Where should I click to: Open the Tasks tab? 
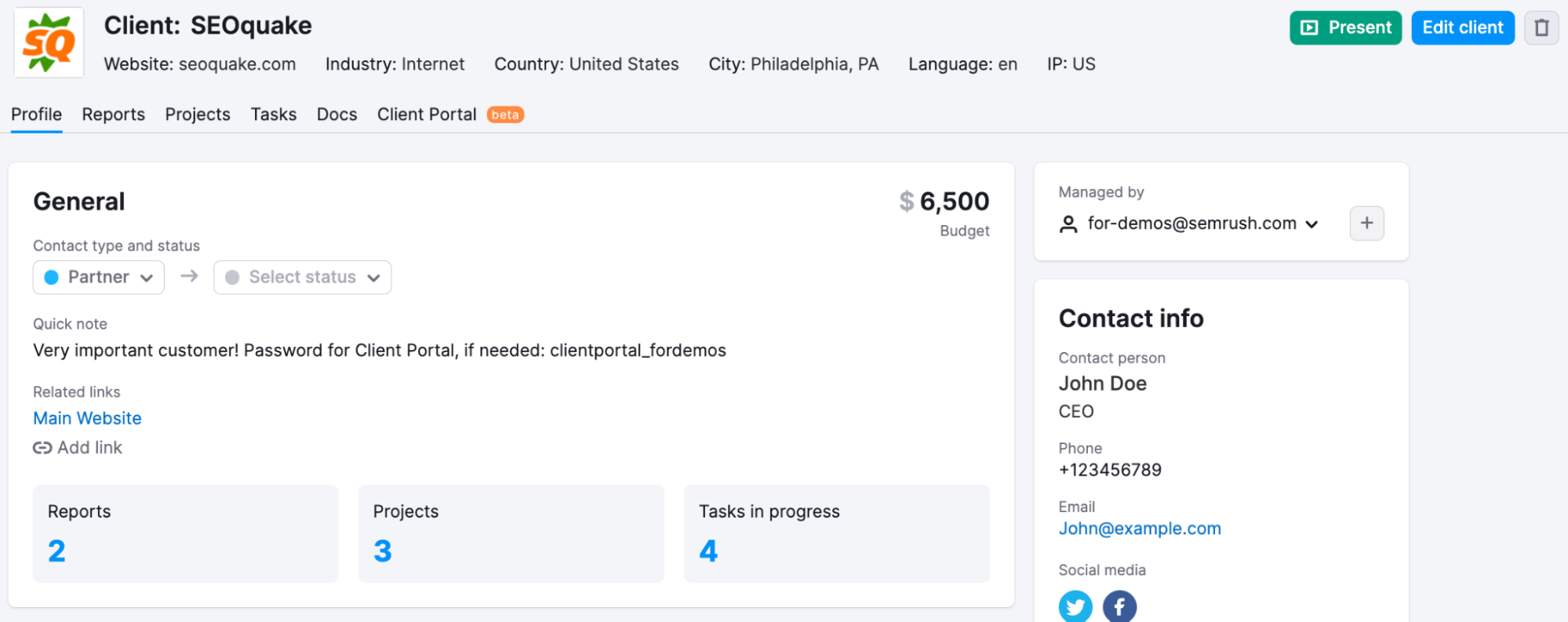pos(274,115)
